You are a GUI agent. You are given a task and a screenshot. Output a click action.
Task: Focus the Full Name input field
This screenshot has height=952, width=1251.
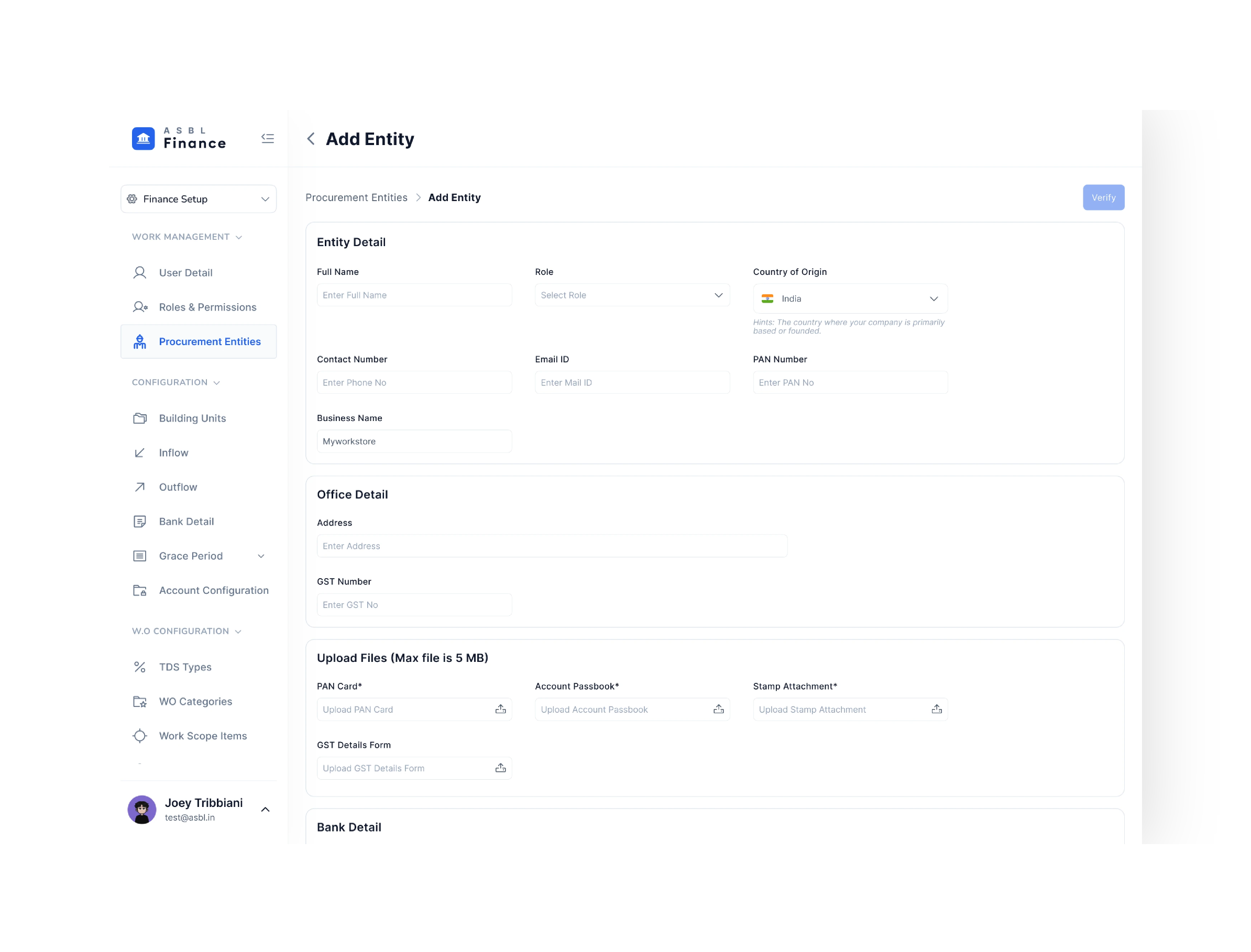pyautogui.click(x=414, y=295)
